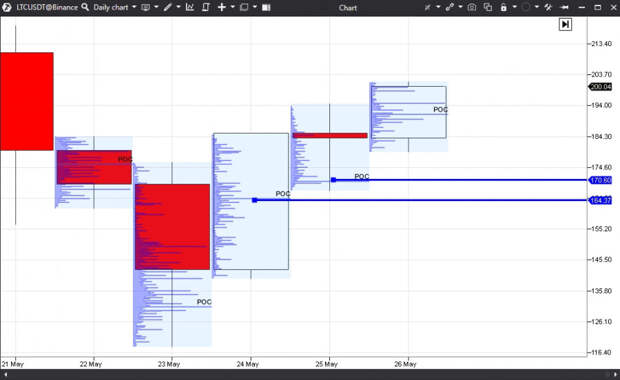Image resolution: width=620 pixels, height=380 pixels.
Task: Click the snapshot camera icon
Action: (471, 7)
